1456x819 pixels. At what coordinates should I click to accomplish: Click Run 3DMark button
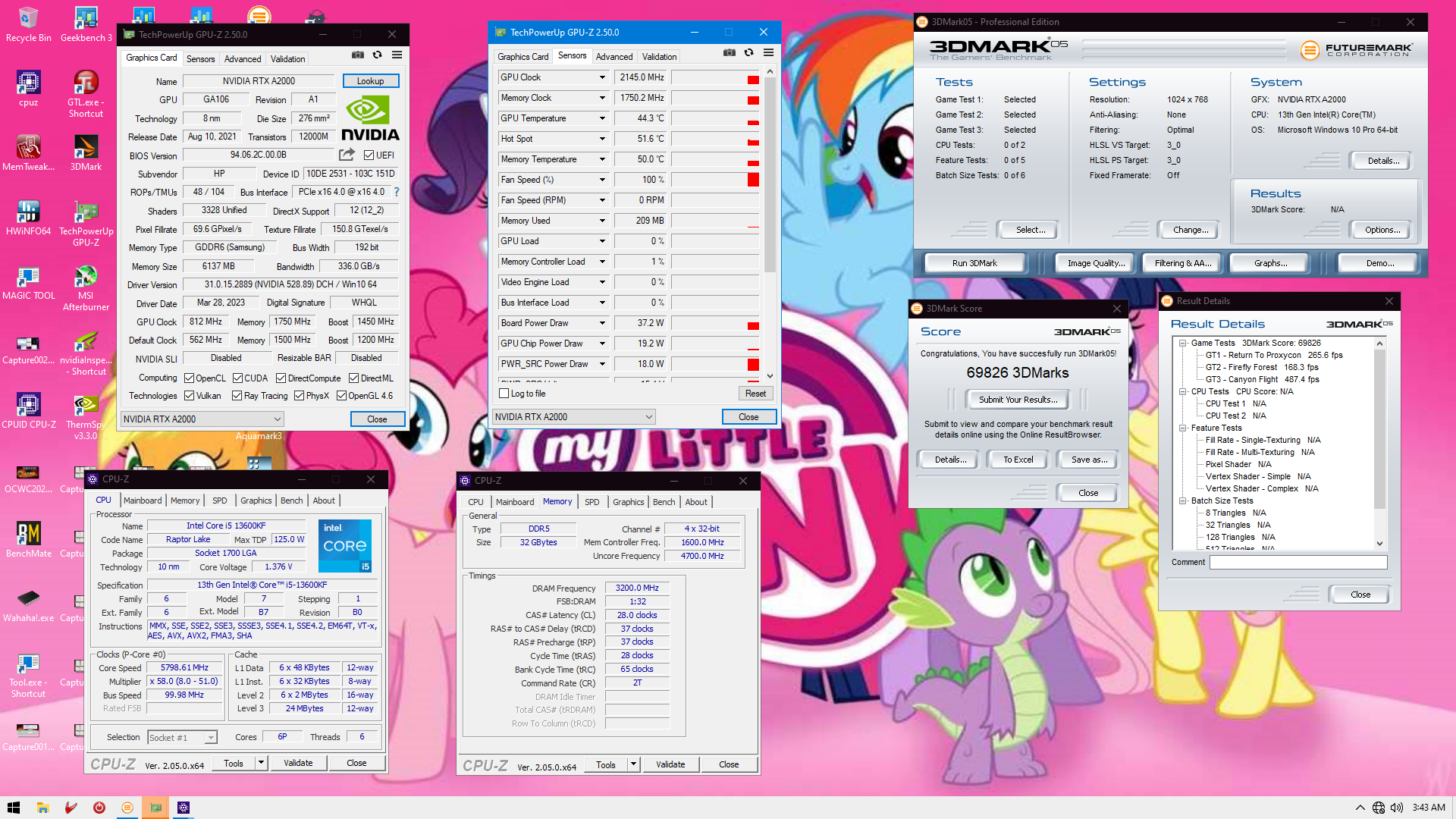pos(974,263)
